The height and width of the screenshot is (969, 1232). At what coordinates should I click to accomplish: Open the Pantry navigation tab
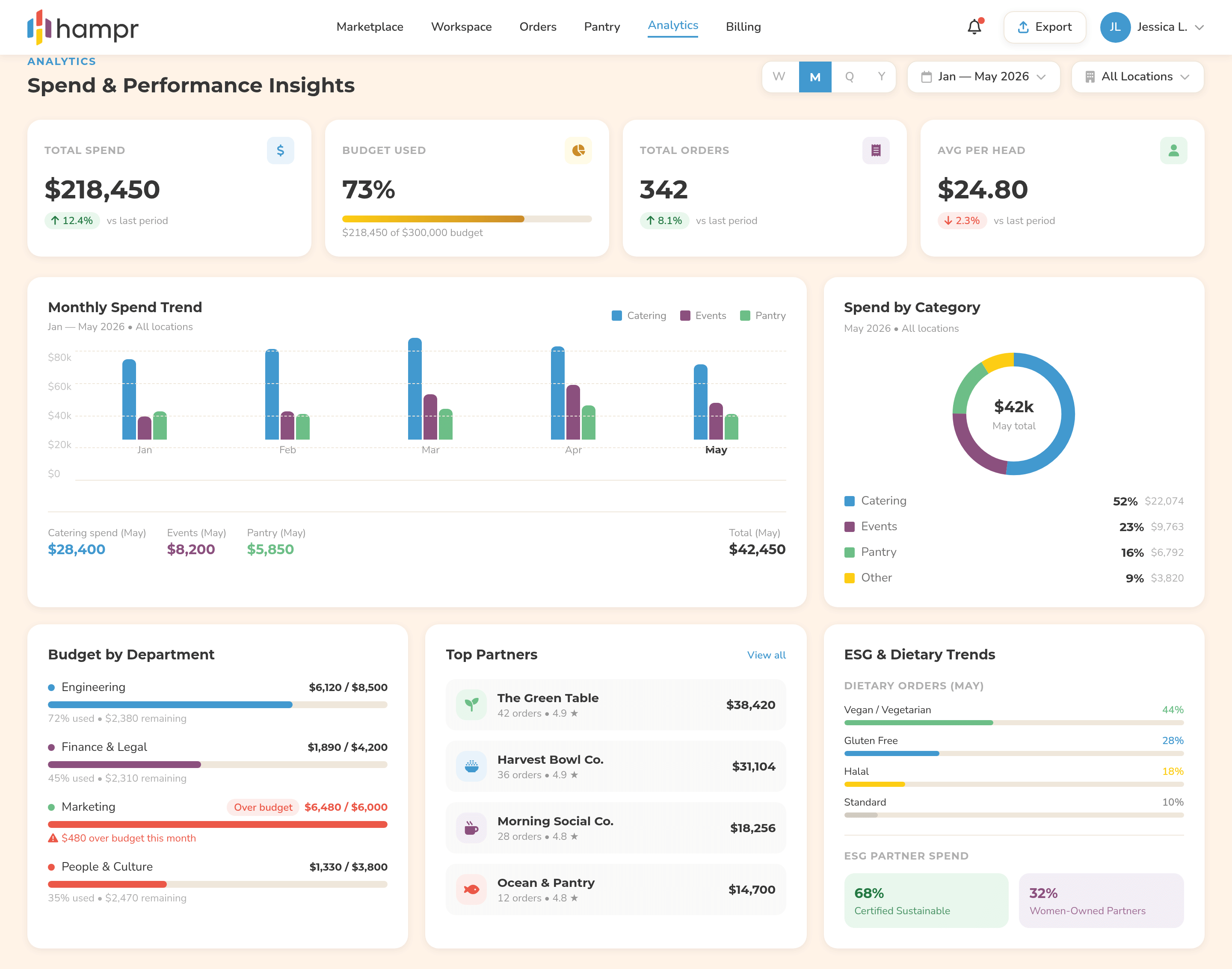pos(601,27)
